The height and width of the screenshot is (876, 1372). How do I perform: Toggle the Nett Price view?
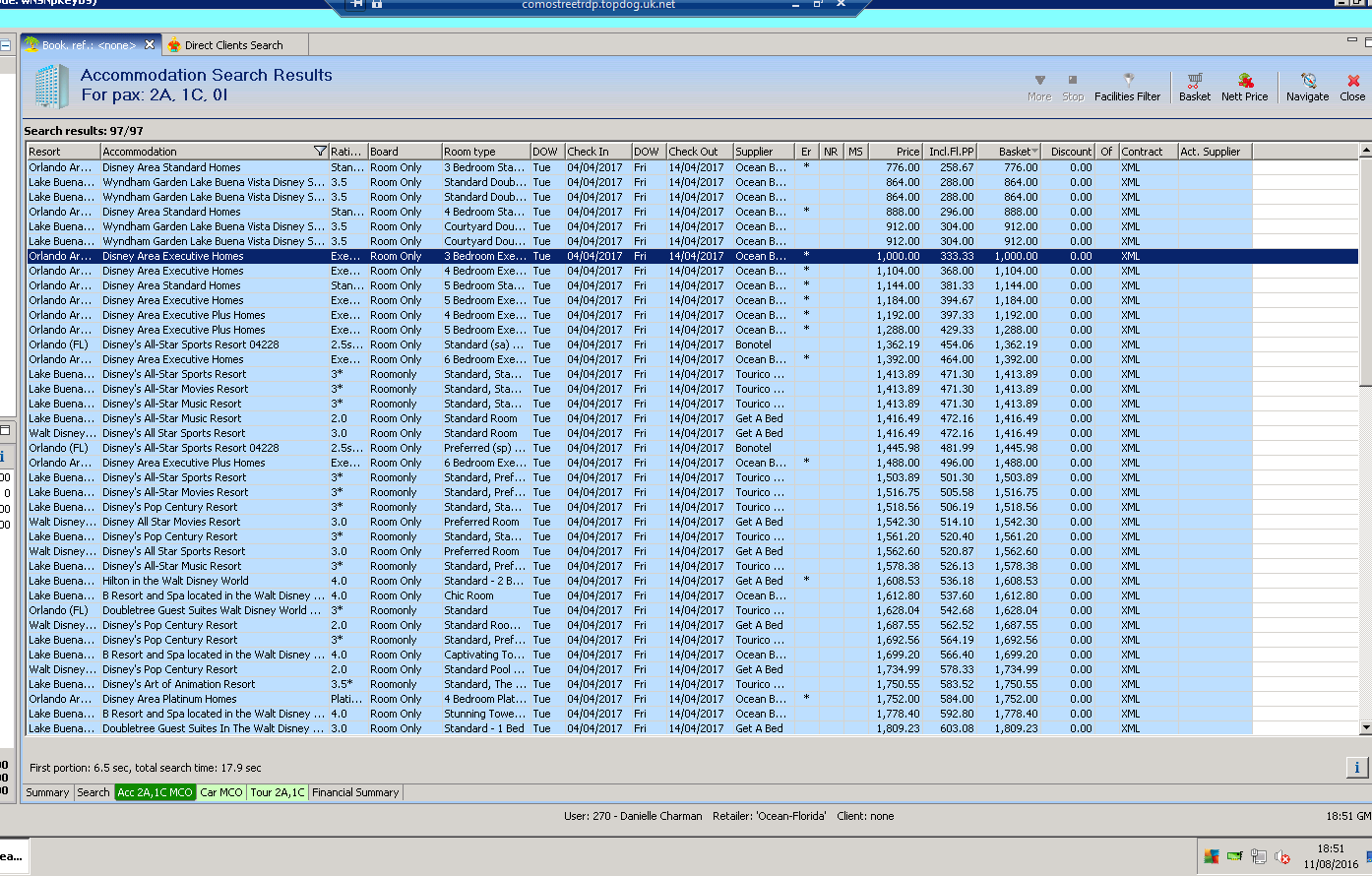[x=1245, y=87]
